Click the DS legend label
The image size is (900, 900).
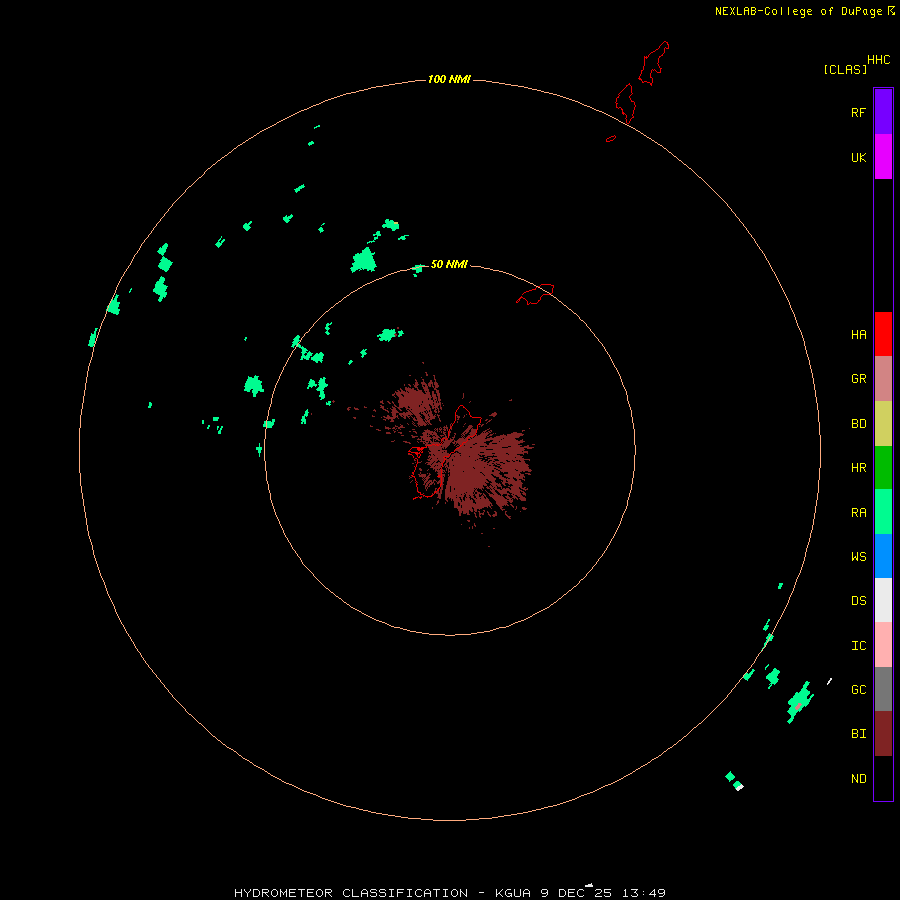[x=858, y=601]
